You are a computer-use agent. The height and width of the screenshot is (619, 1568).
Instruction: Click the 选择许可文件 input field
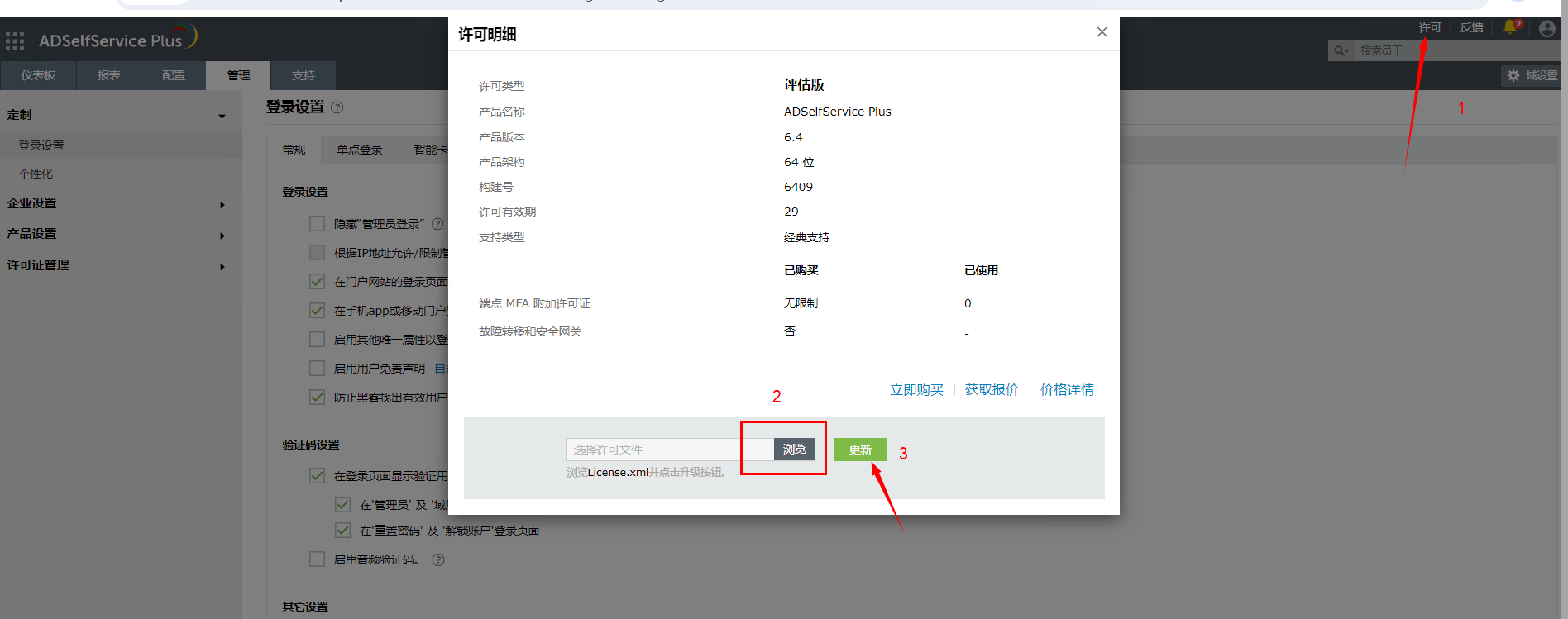670,449
